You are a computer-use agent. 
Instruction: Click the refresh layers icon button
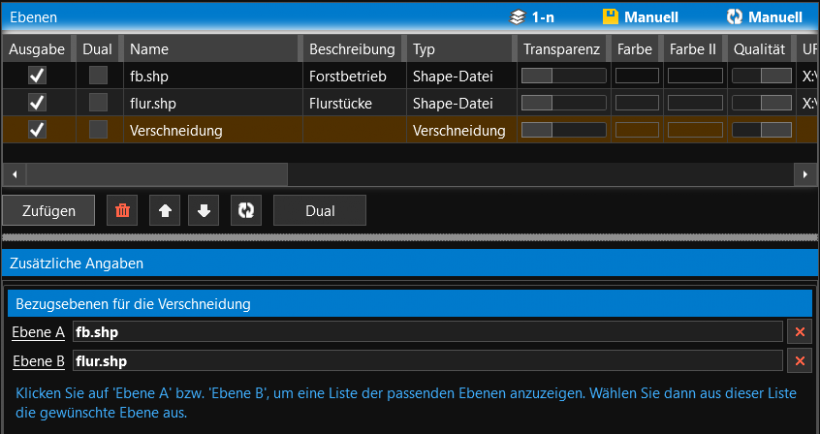[x=246, y=211]
